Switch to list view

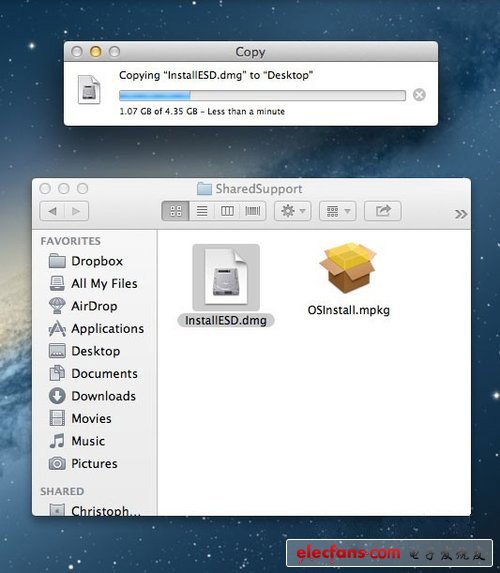coord(202,211)
